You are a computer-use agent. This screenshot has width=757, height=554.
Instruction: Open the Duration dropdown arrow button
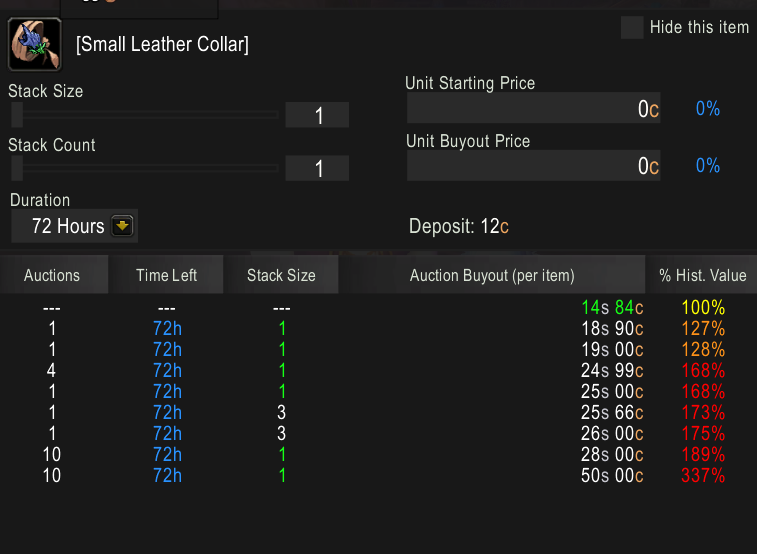click(x=122, y=226)
